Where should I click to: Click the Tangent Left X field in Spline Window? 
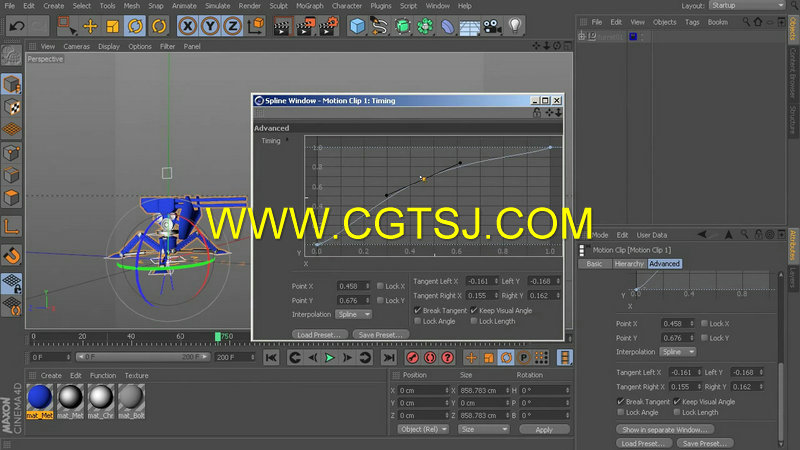[x=482, y=281]
